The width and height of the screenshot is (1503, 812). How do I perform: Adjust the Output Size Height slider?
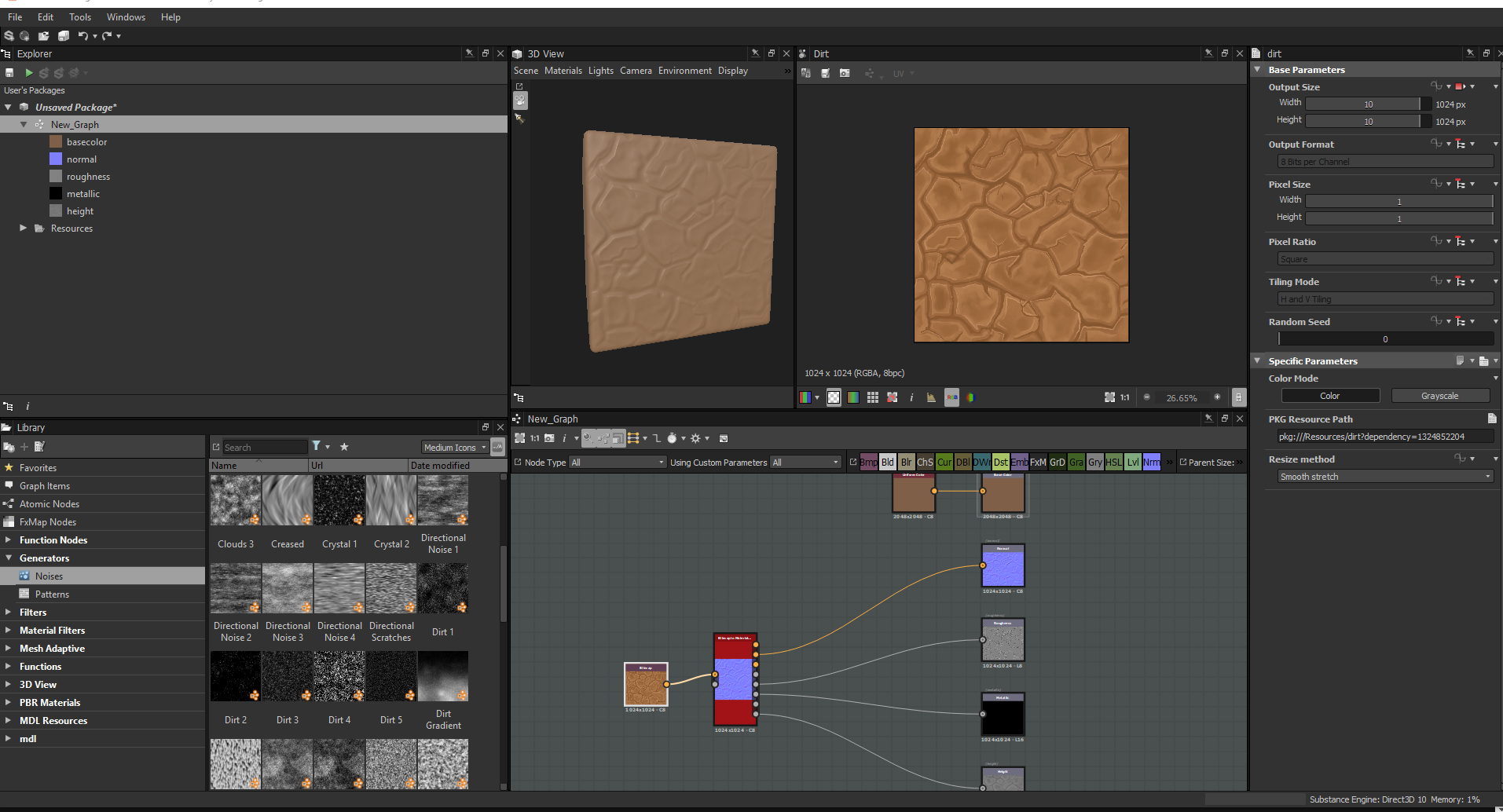click(x=1368, y=121)
